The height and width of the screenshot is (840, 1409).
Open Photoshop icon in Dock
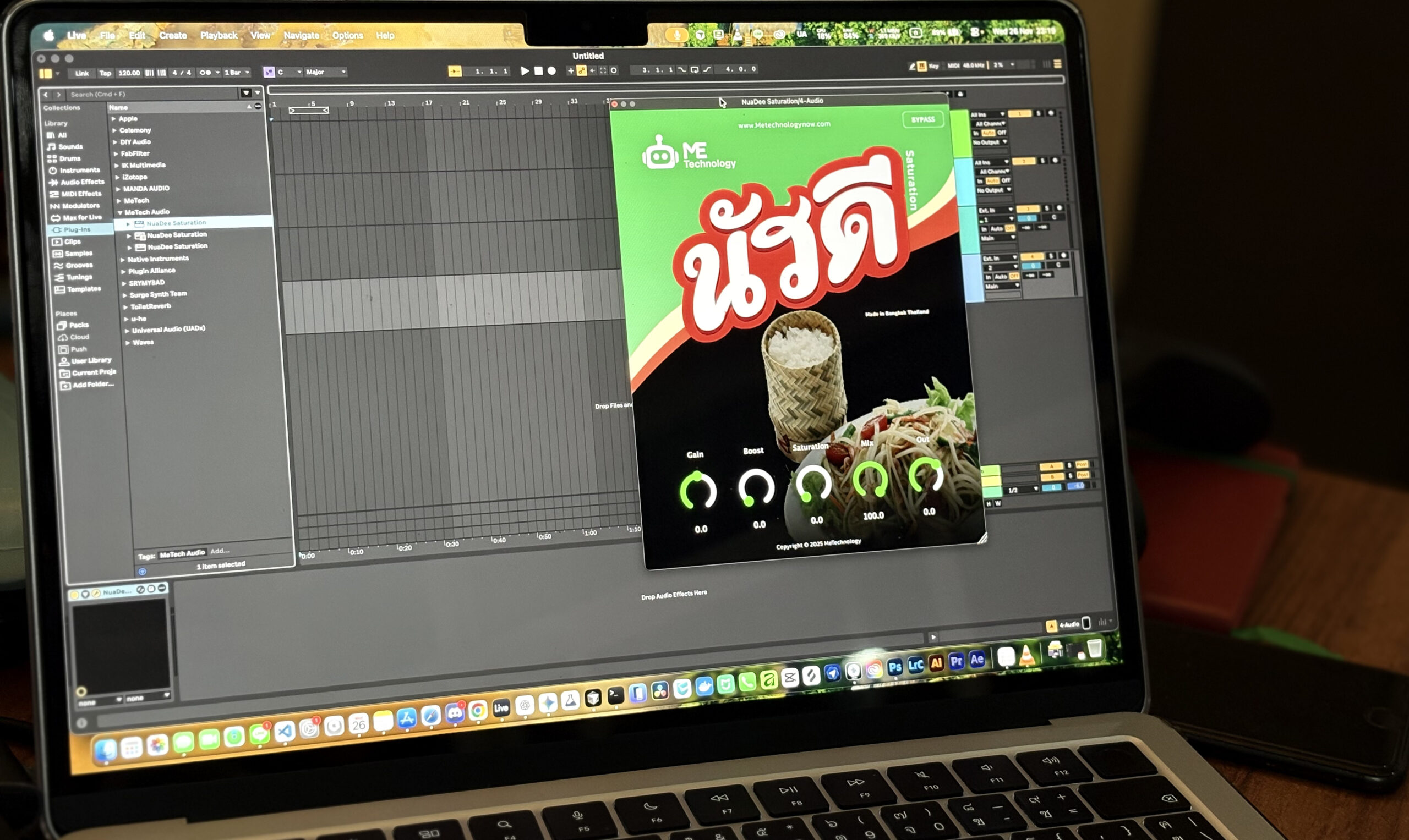pos(895,667)
